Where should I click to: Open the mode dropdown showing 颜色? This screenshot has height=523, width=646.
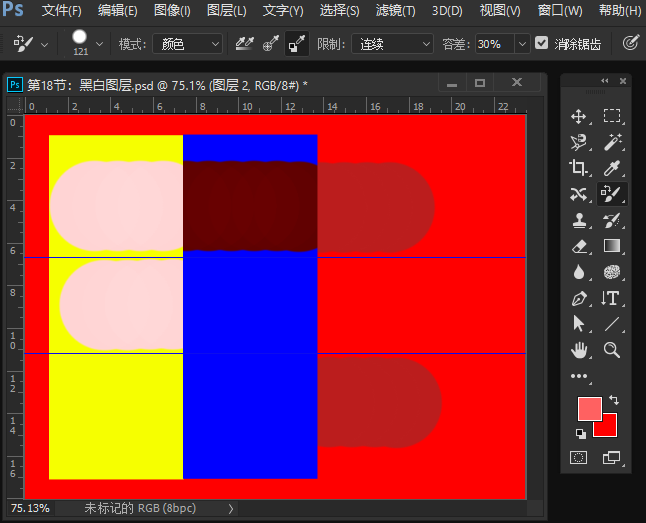[x=187, y=44]
